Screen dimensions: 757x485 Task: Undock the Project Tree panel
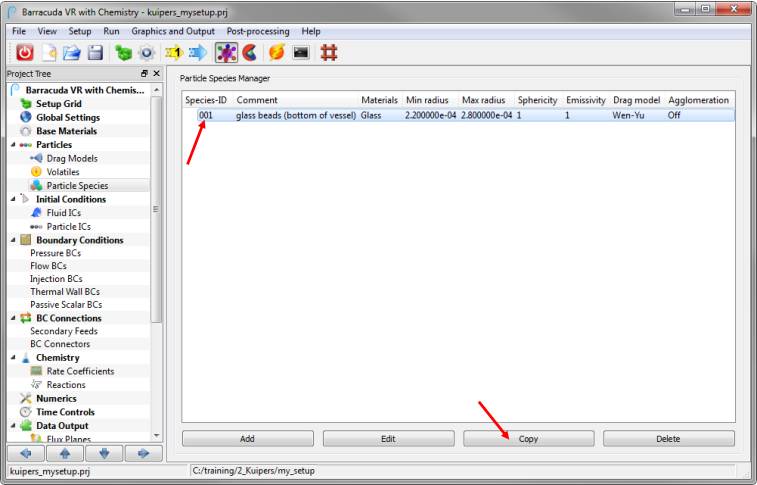click(144, 73)
